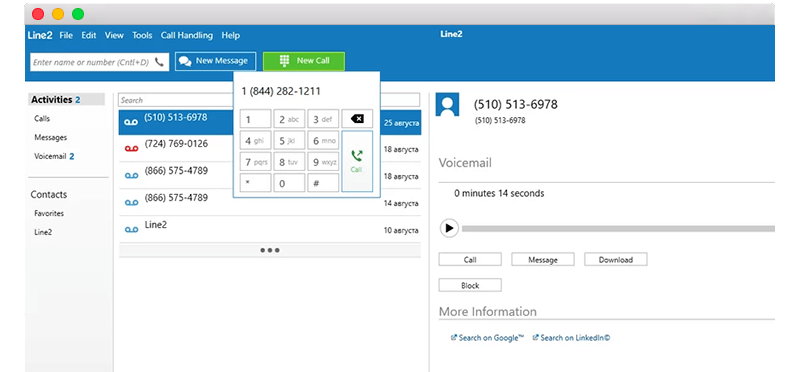Click 0 on the dial pad

289,183
